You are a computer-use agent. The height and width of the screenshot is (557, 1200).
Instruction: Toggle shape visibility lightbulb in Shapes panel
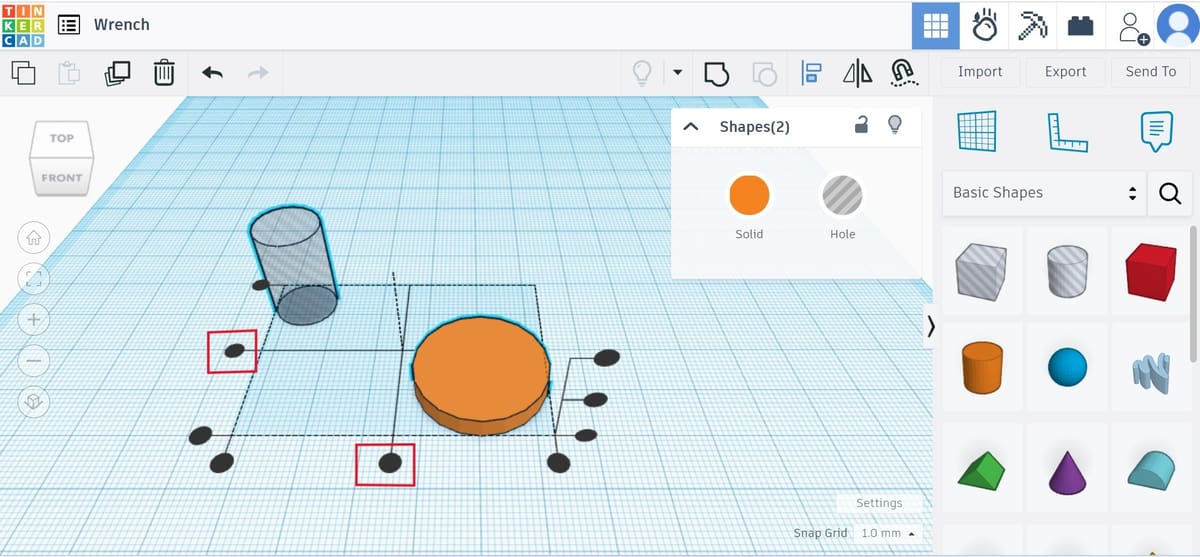(895, 125)
